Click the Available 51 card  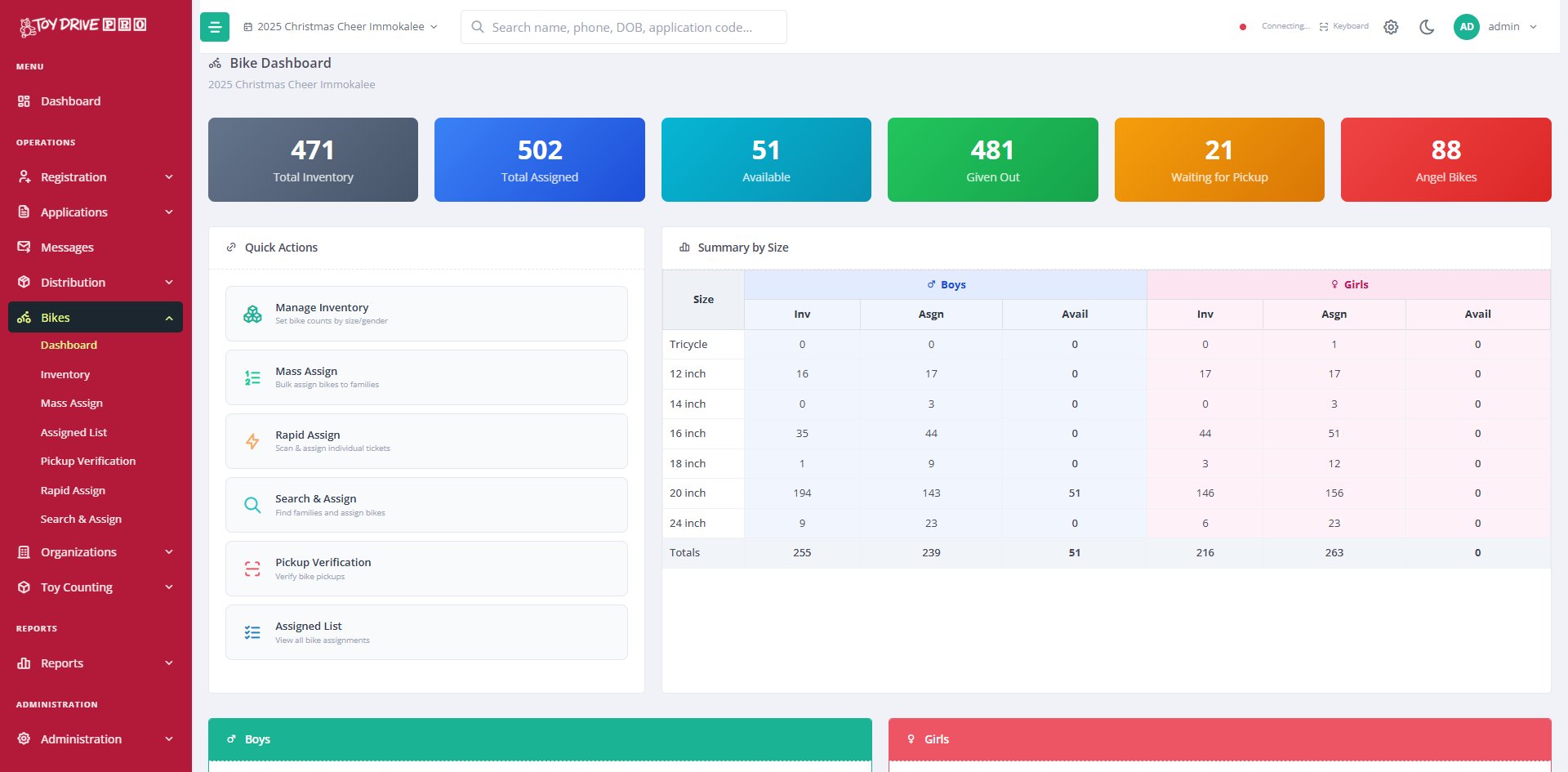(x=766, y=160)
